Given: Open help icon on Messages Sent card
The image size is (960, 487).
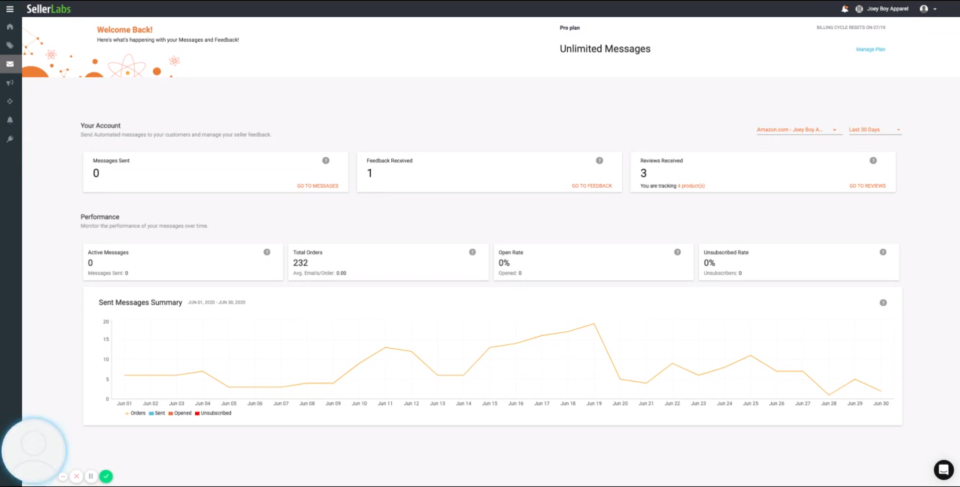Looking at the screenshot, I should pyautogui.click(x=326, y=160).
